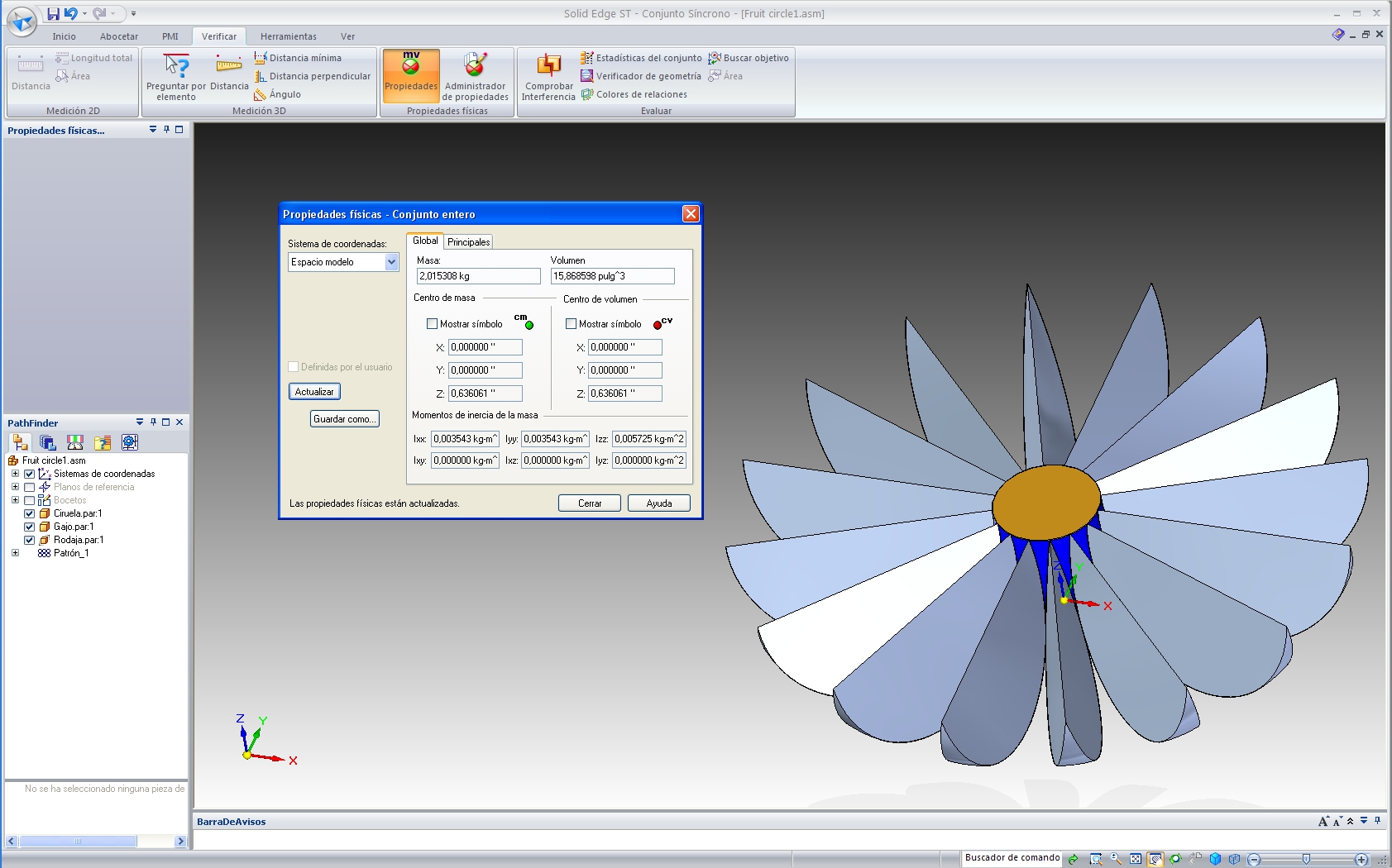The image size is (1392, 868).
Task: Select the Pan hand tool in status bar
Action: pyautogui.click(x=1155, y=859)
